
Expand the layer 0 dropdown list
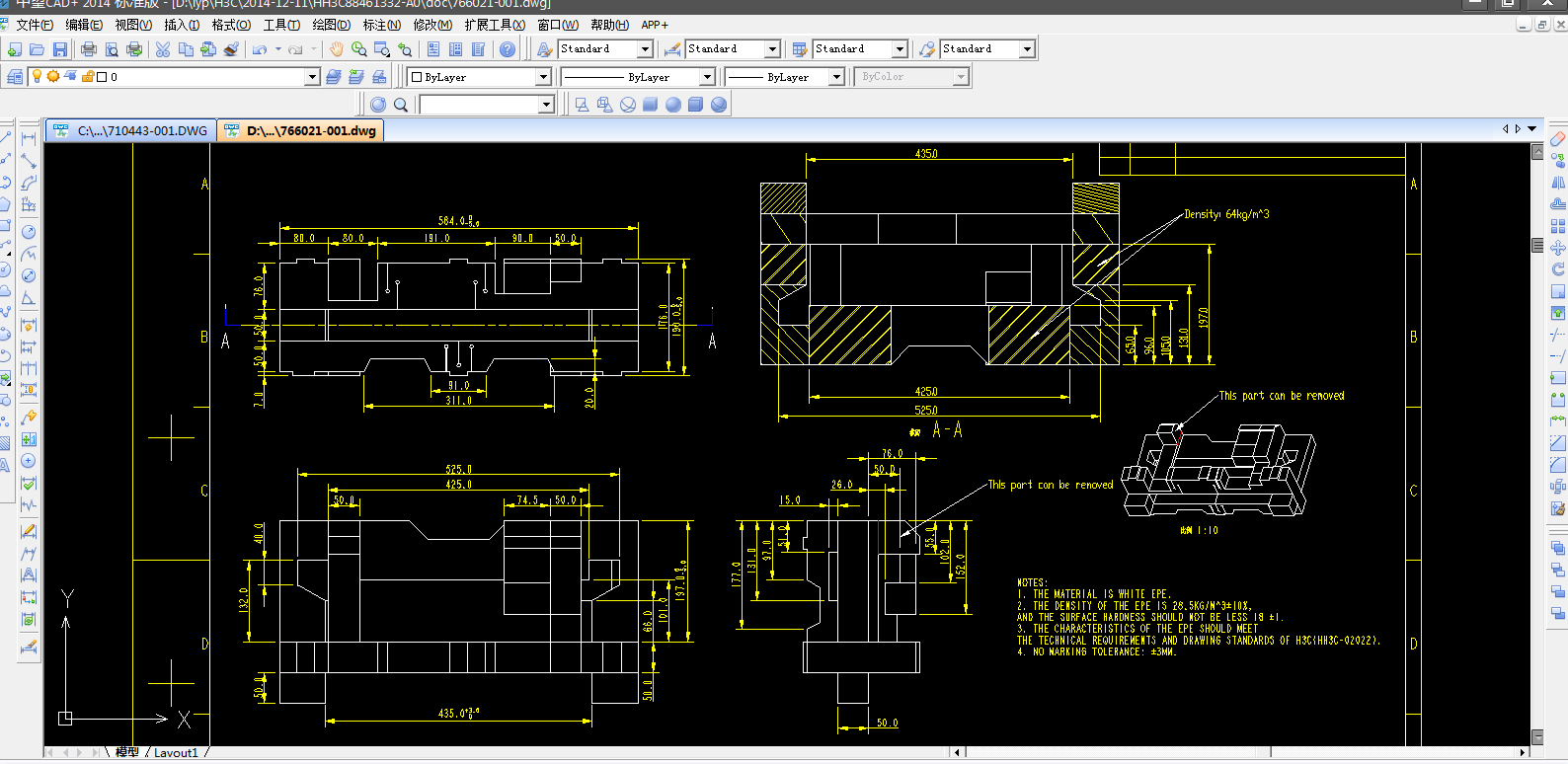point(312,77)
